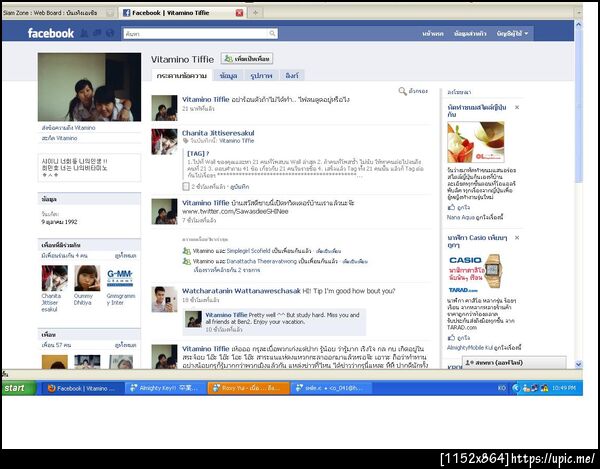Open a new browser tab with plus button
The width and height of the screenshot is (600, 469).
click(x=255, y=13)
